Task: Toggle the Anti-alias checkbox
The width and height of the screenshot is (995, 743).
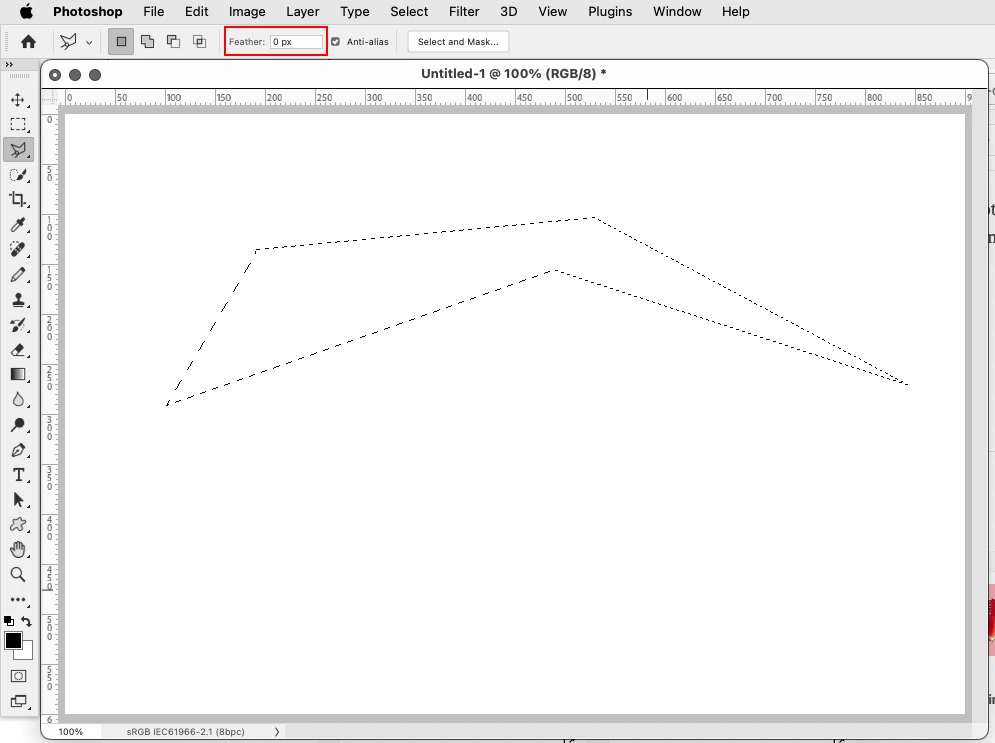Action: (335, 42)
